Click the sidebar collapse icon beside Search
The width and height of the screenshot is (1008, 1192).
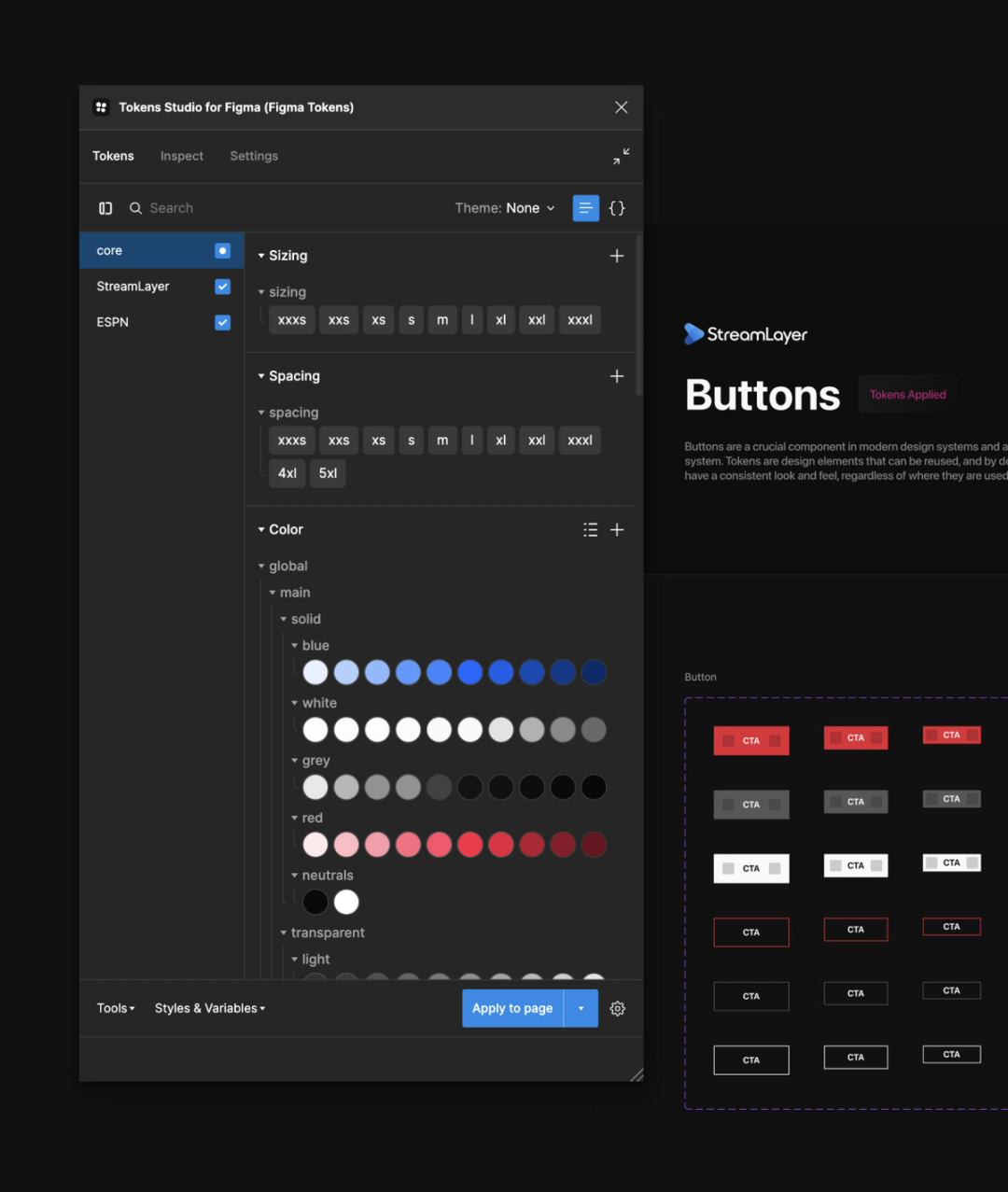pos(105,208)
